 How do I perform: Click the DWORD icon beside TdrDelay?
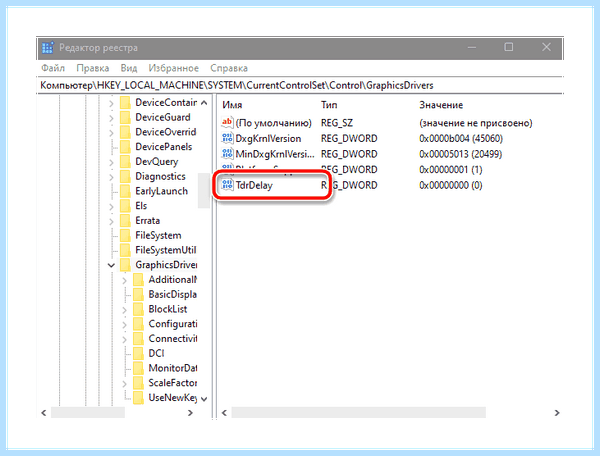coord(227,185)
